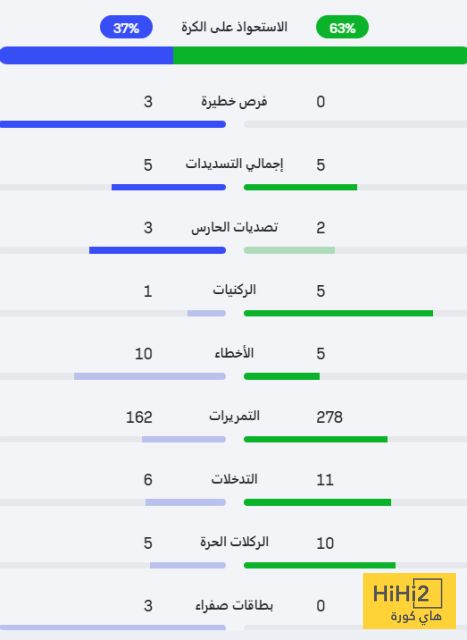Select the فرص خطيرة stat label
Screen dimensions: 467x640
point(234,101)
